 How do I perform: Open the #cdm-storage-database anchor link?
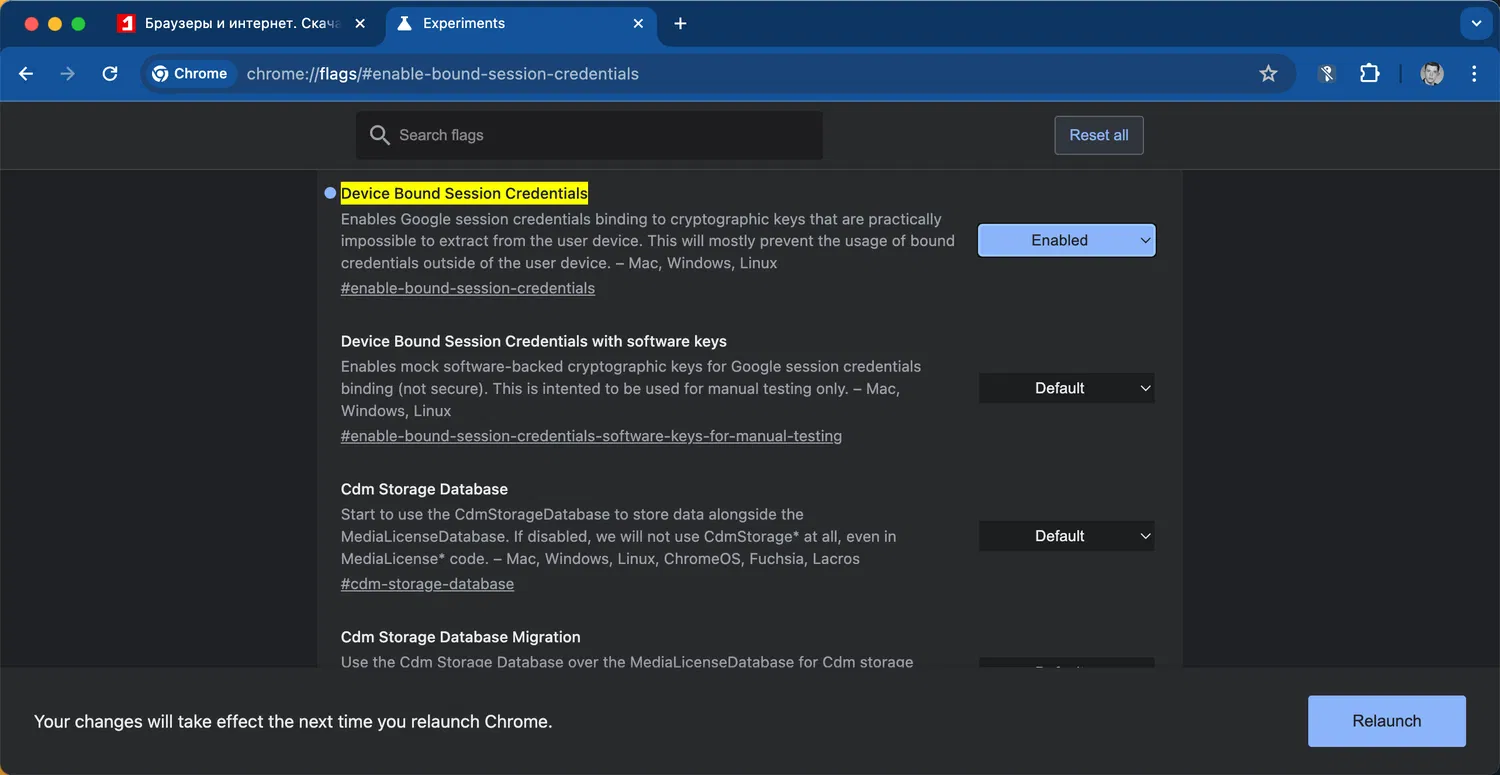click(427, 584)
